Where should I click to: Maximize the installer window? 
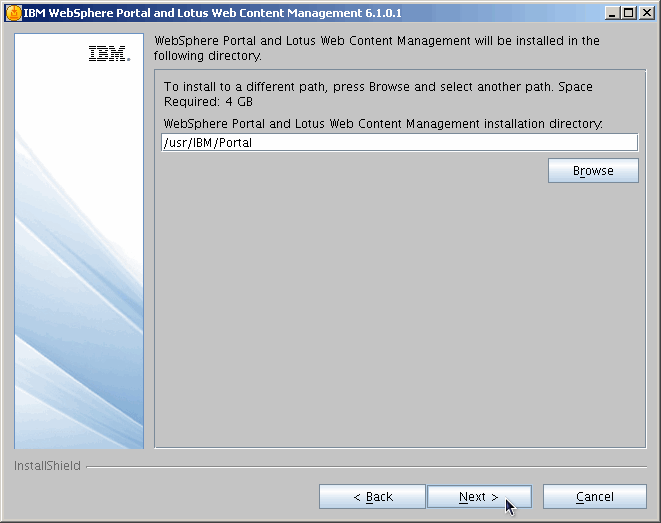pyautogui.click(x=628, y=13)
